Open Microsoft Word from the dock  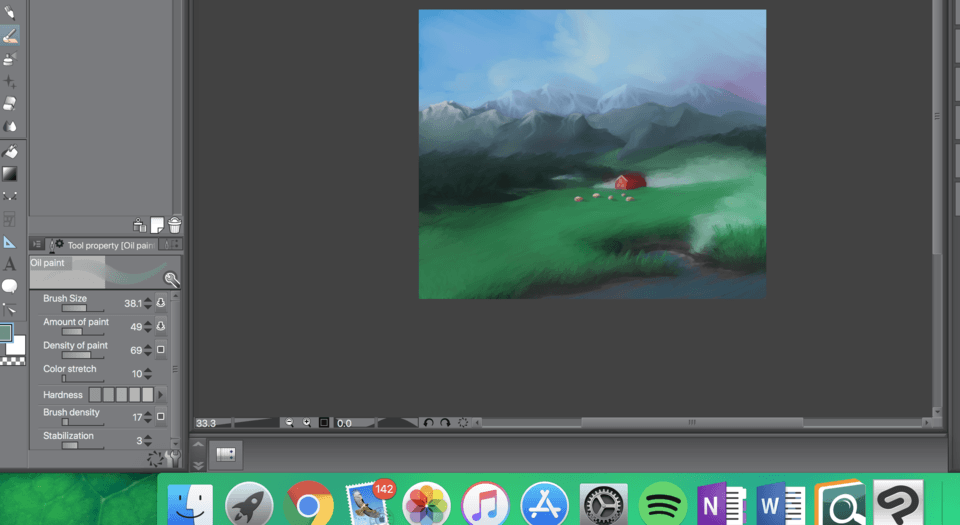780,505
